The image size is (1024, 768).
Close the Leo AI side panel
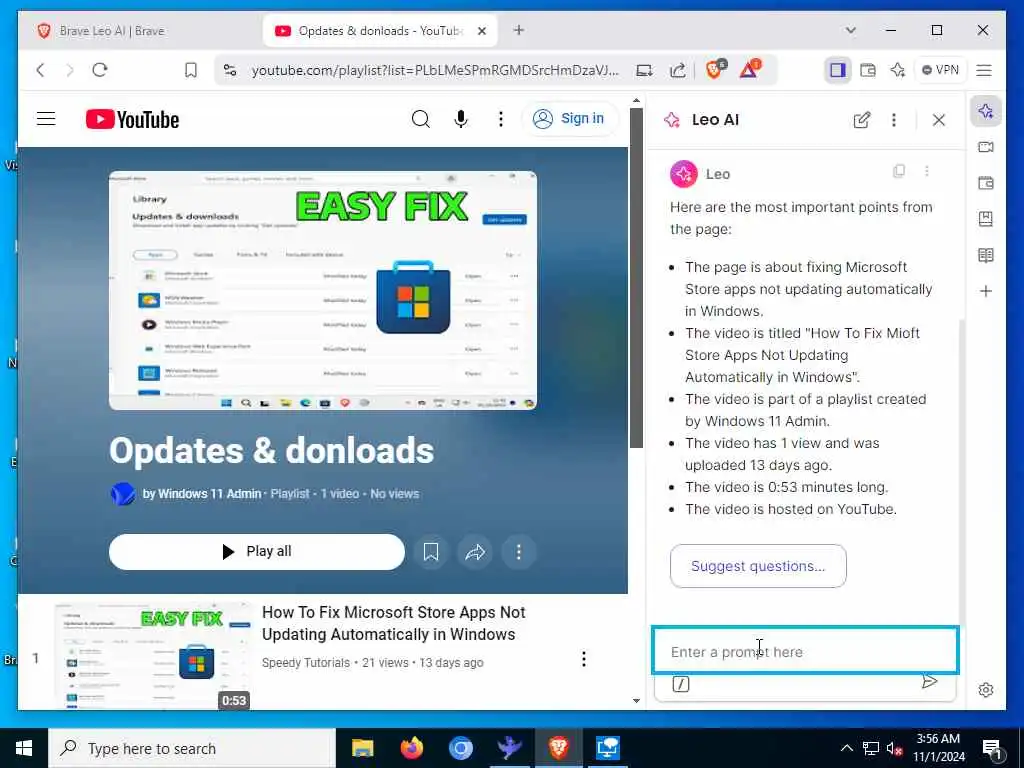coord(939,120)
